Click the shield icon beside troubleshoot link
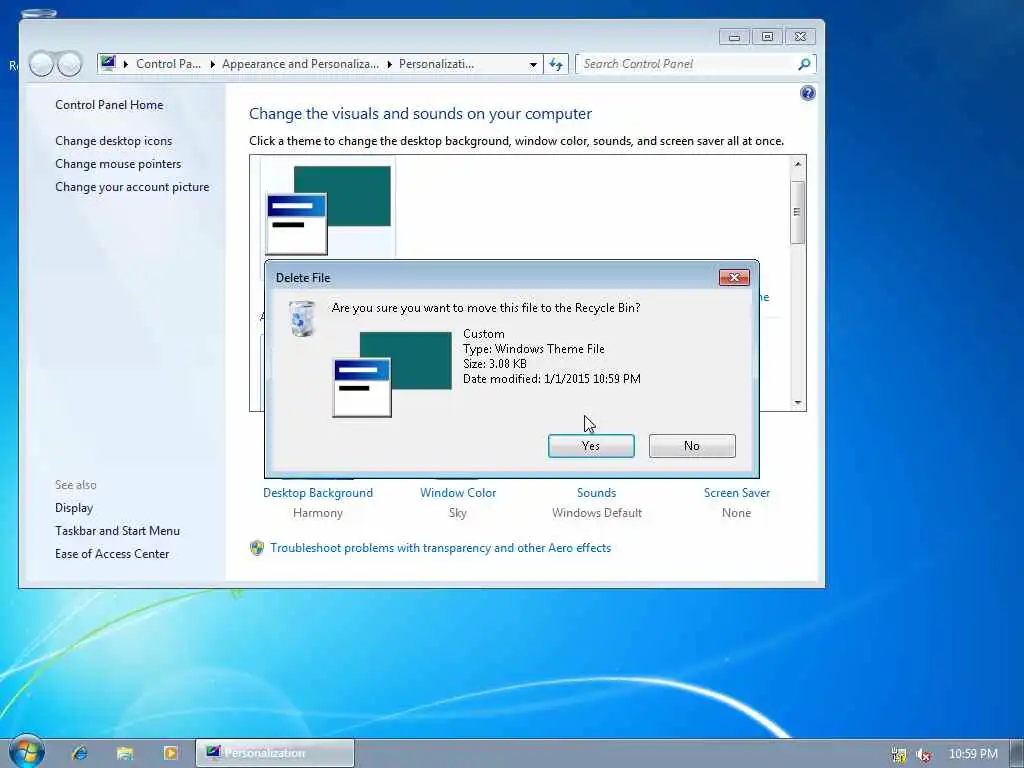The height and width of the screenshot is (768, 1024). (x=257, y=548)
